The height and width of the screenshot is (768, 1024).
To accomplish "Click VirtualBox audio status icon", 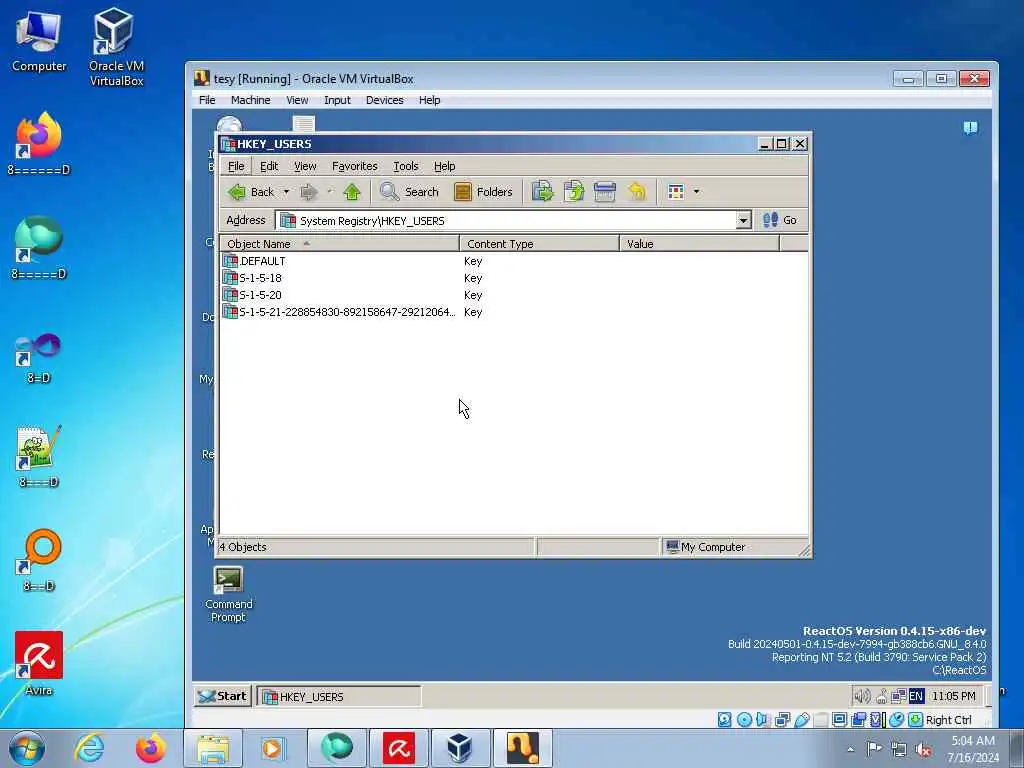I will [763, 720].
